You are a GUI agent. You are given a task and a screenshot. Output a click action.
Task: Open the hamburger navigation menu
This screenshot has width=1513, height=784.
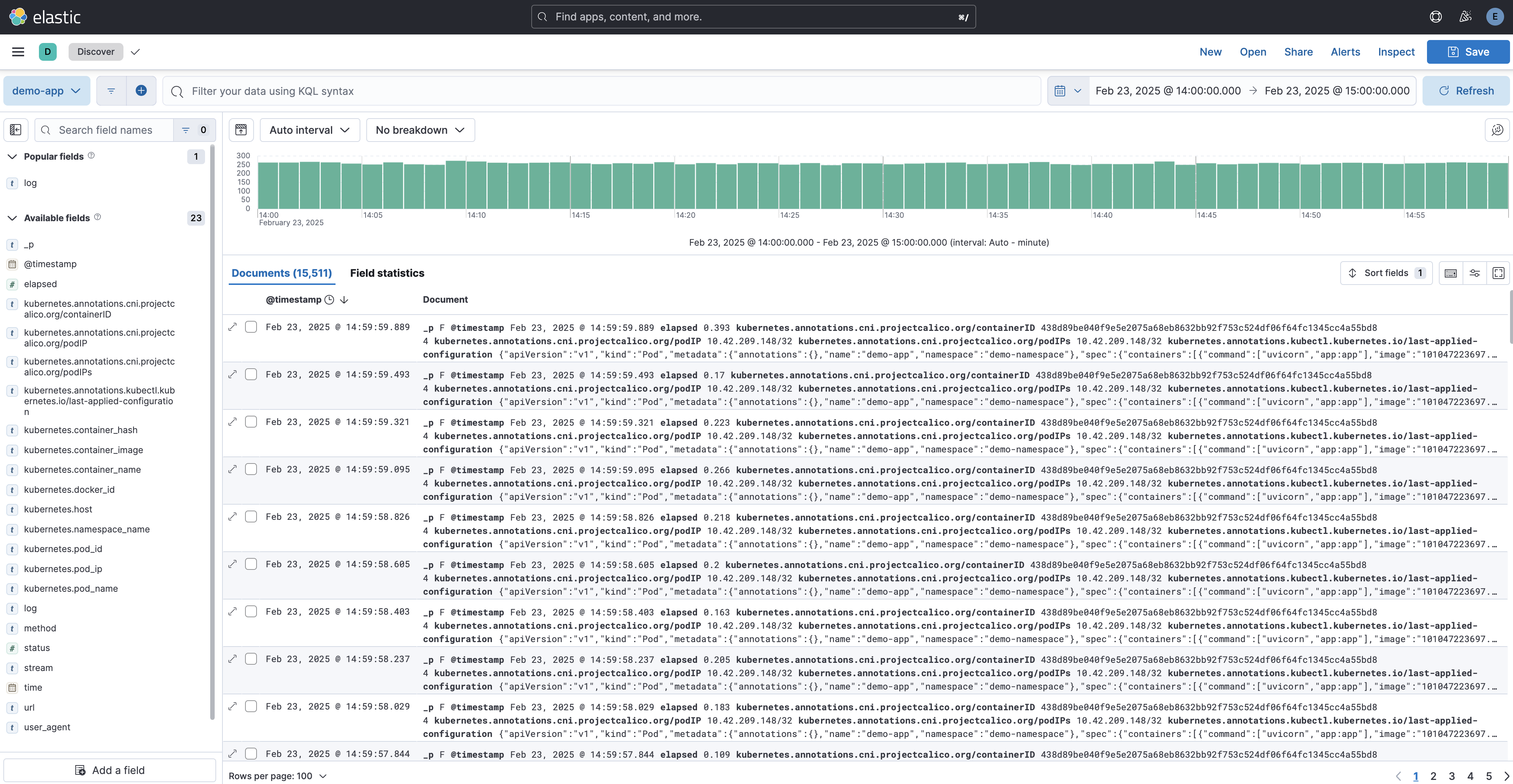(18, 52)
